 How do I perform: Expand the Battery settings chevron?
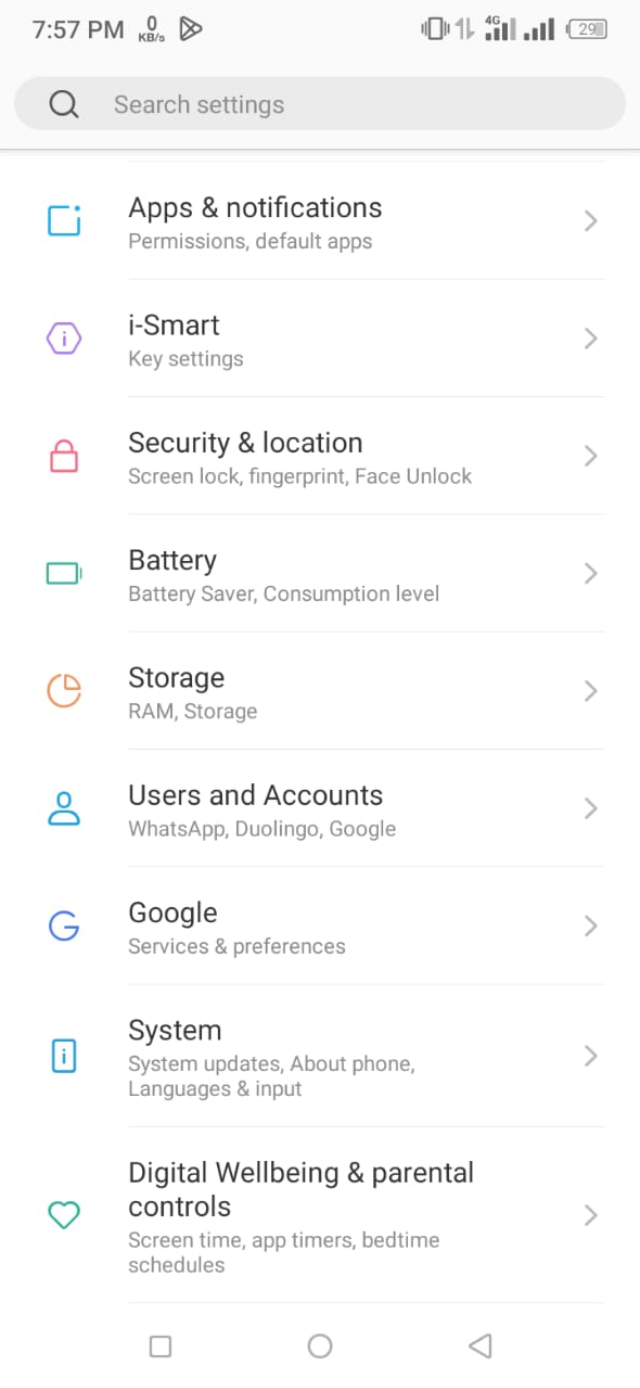click(589, 574)
